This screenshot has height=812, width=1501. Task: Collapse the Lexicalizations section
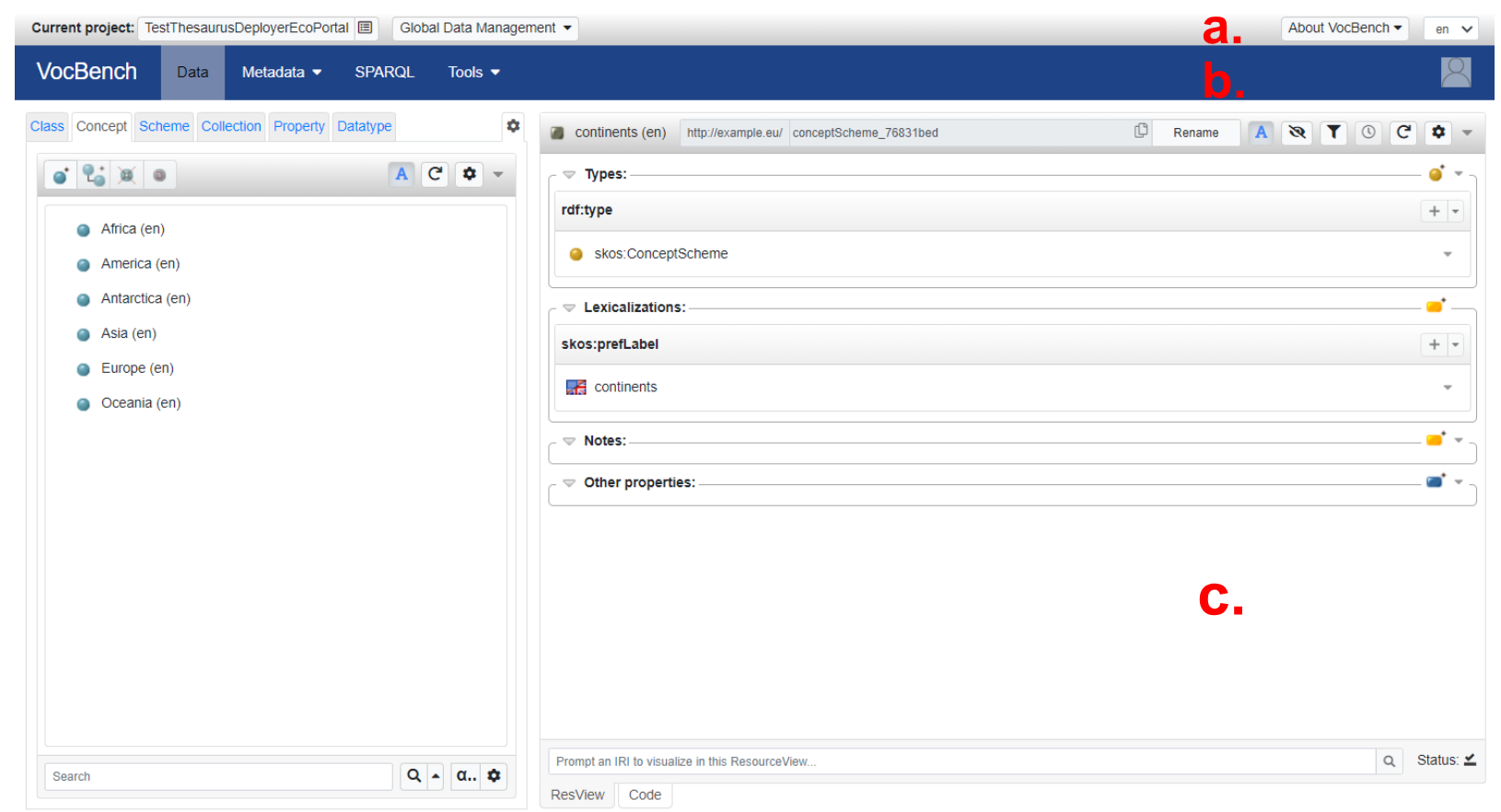pos(569,307)
